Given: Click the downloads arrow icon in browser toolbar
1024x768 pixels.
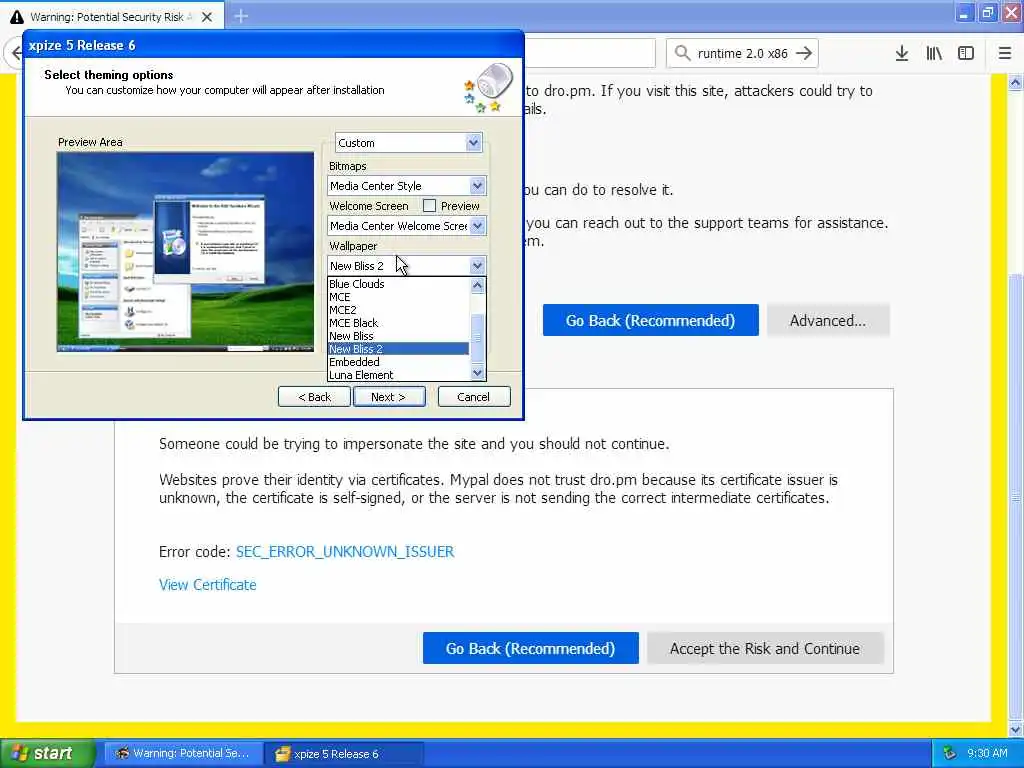Looking at the screenshot, I should tap(901, 54).
